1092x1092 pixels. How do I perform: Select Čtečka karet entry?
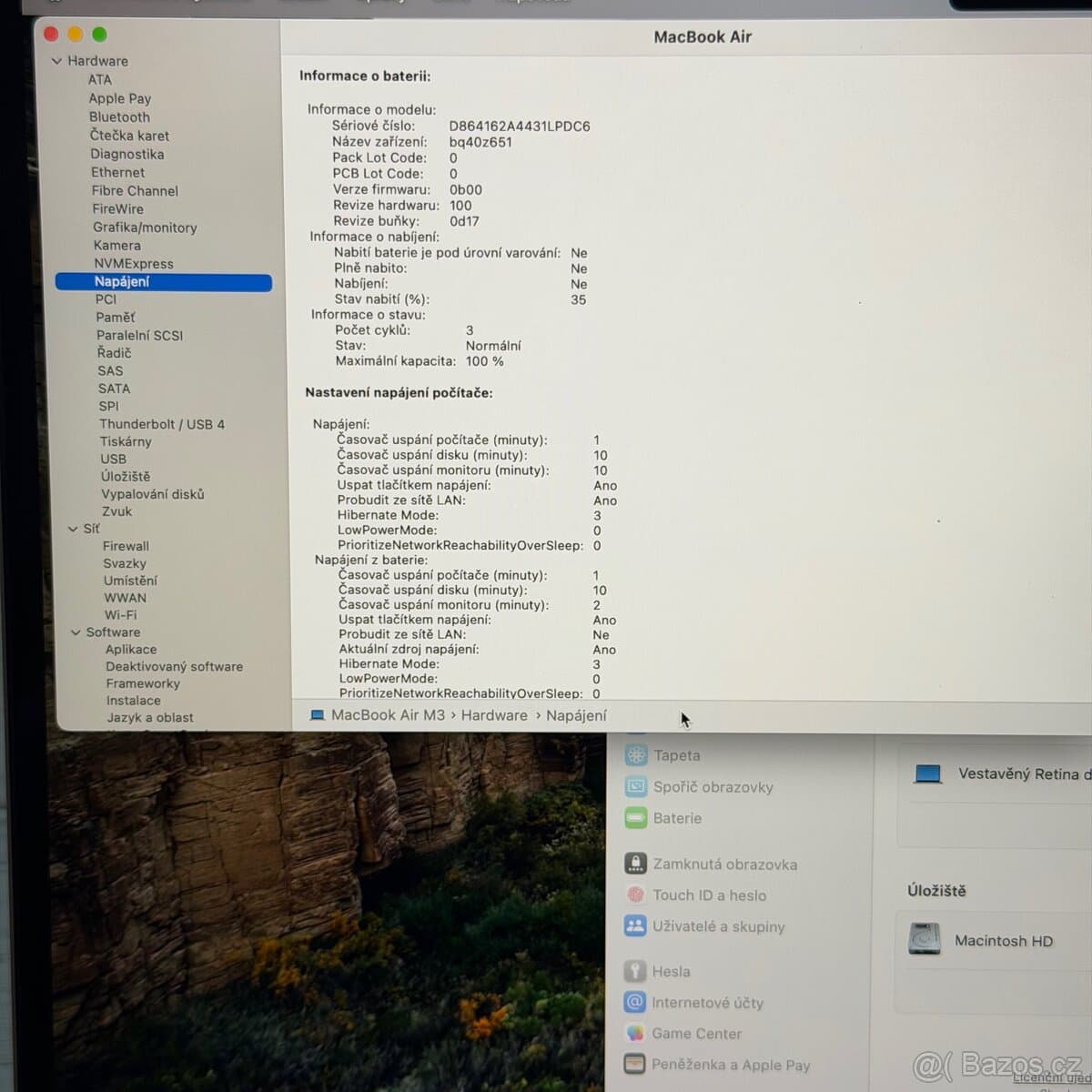pos(129,136)
